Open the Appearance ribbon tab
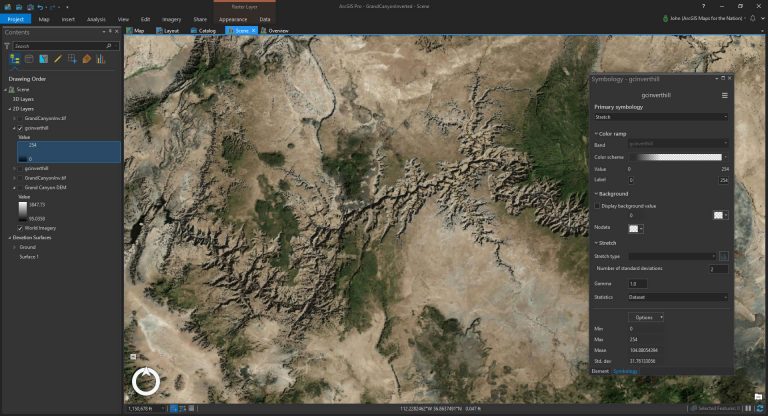 click(x=233, y=19)
